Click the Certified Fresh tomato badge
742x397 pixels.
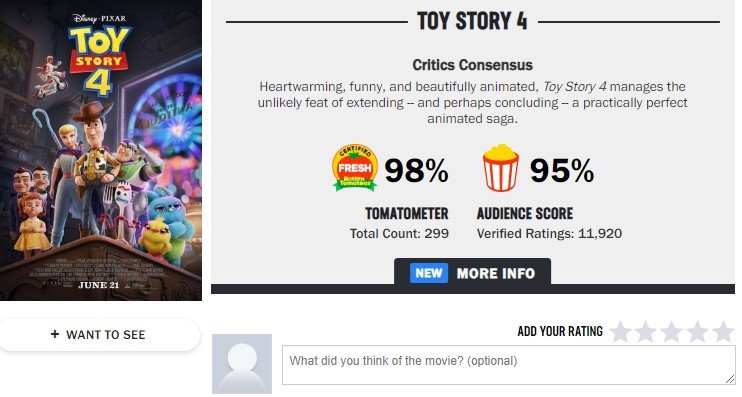(355, 168)
